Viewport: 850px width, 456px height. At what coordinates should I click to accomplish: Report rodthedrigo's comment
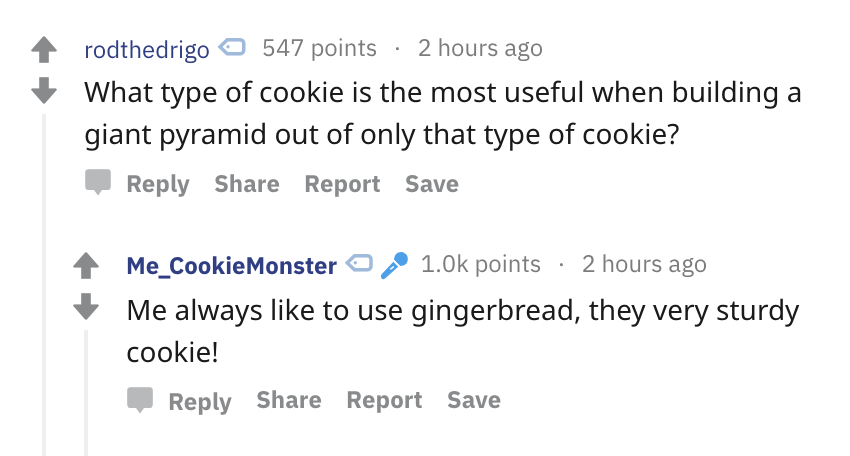click(x=342, y=184)
